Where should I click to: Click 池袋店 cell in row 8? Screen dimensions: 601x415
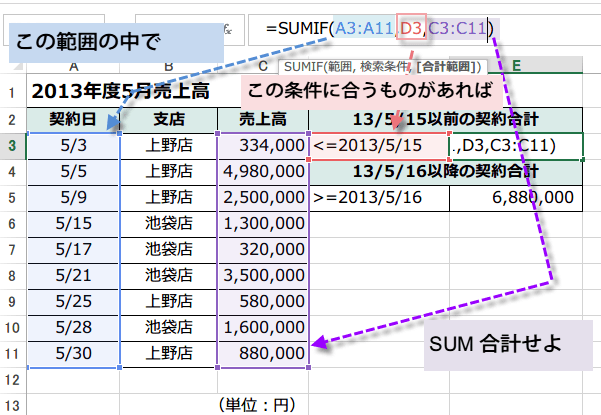pyautogui.click(x=169, y=276)
